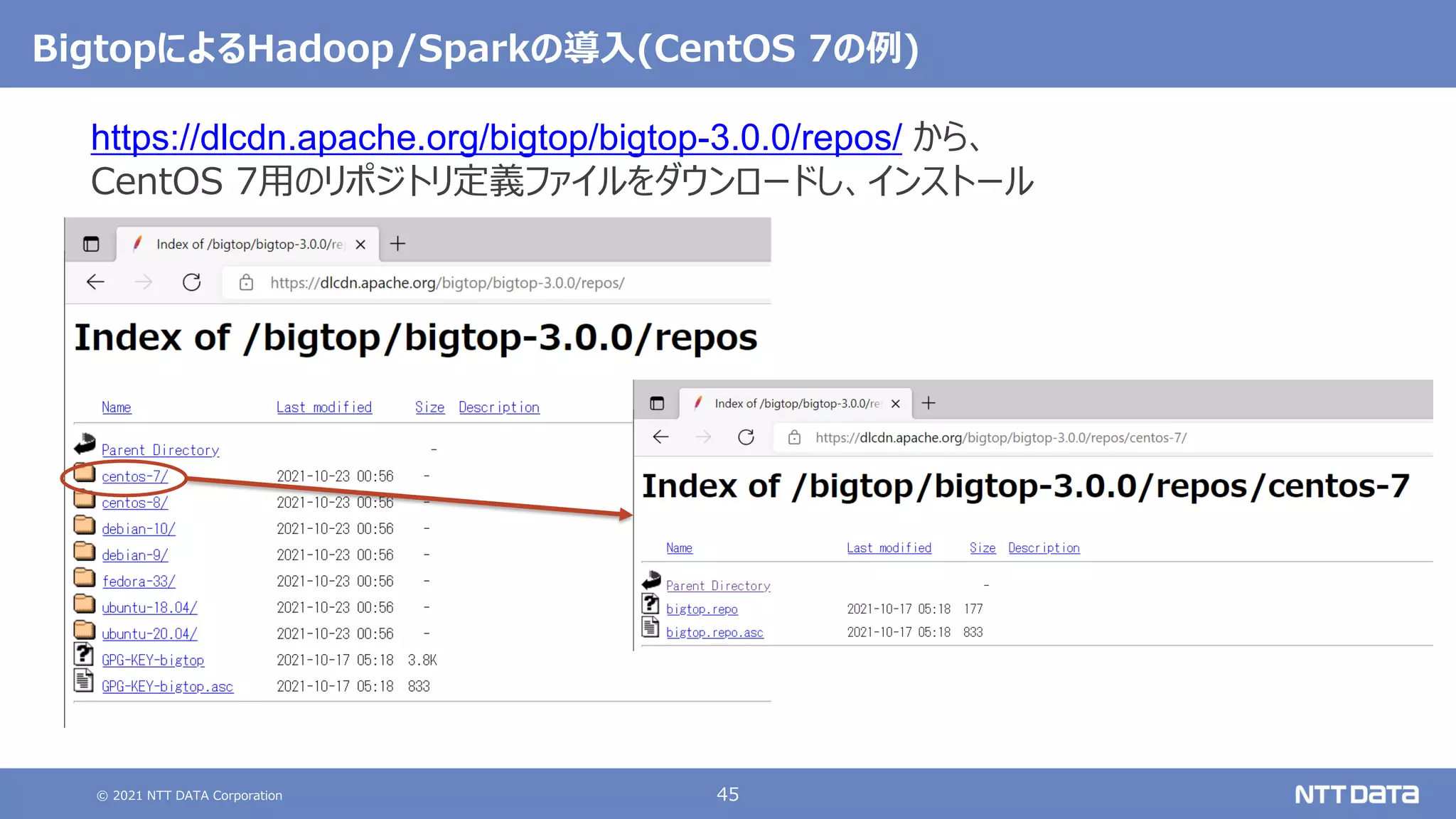Click the lock icon in right address bar
Viewport: 1456px width, 819px height.
tap(795, 438)
